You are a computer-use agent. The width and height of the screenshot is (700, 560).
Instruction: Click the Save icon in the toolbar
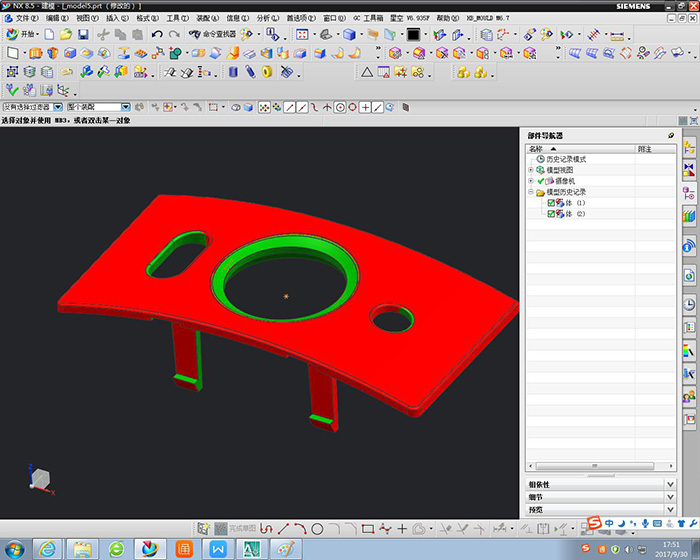[x=83, y=34]
